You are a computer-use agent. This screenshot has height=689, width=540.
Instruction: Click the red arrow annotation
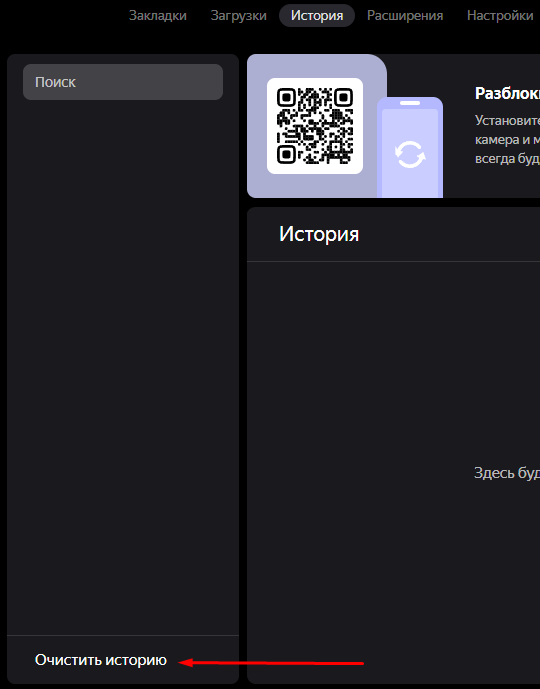click(x=271, y=662)
